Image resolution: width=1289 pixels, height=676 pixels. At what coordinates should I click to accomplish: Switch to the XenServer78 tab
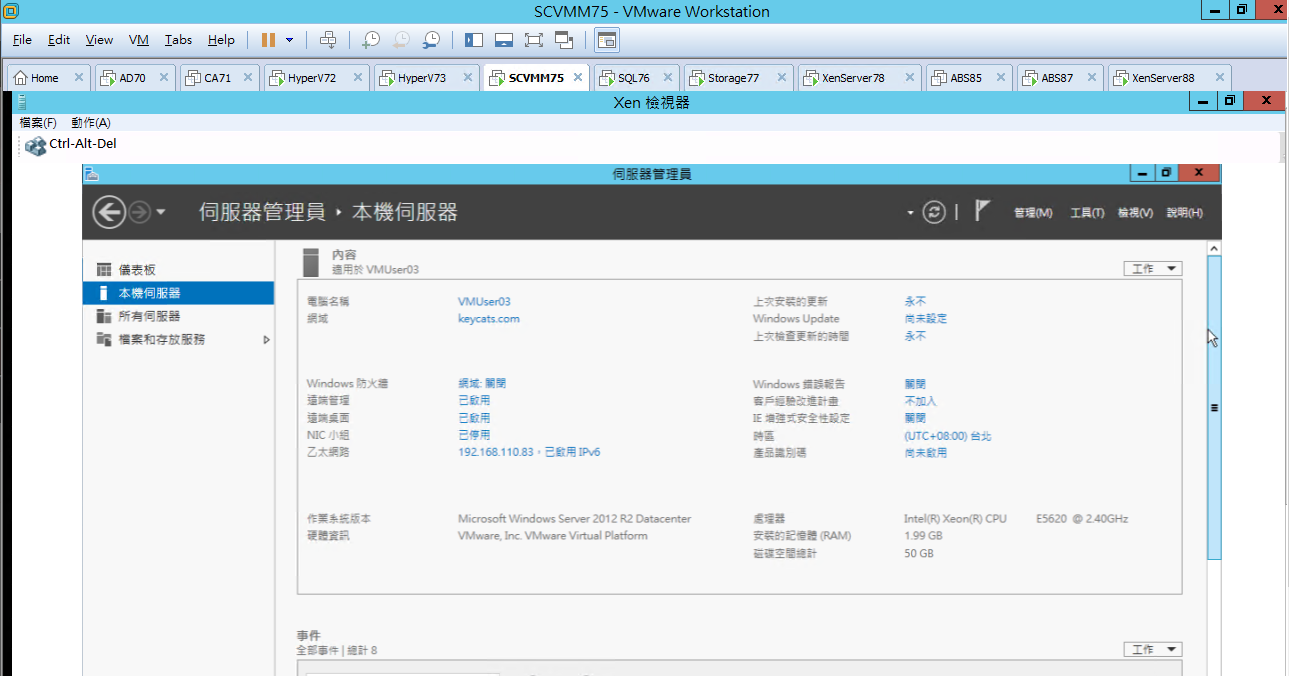860,77
